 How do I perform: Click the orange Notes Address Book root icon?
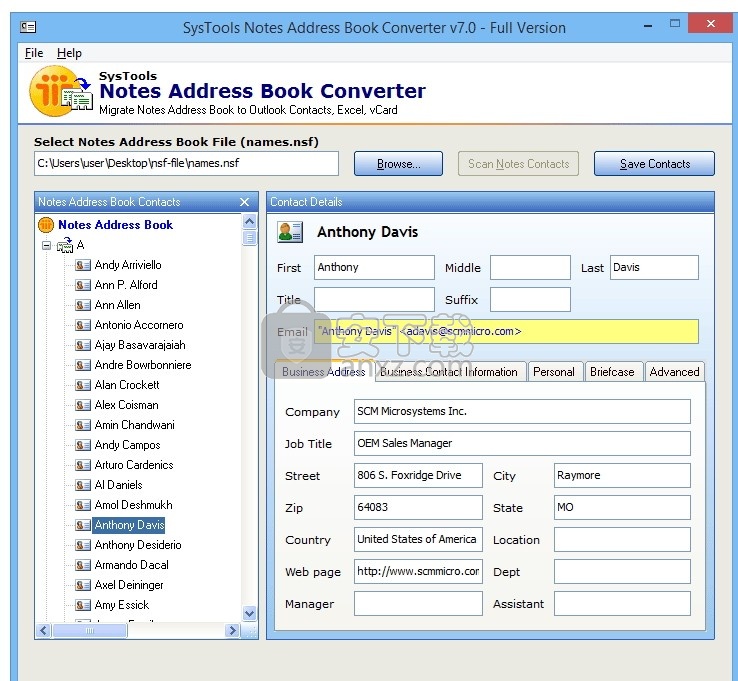[46, 225]
